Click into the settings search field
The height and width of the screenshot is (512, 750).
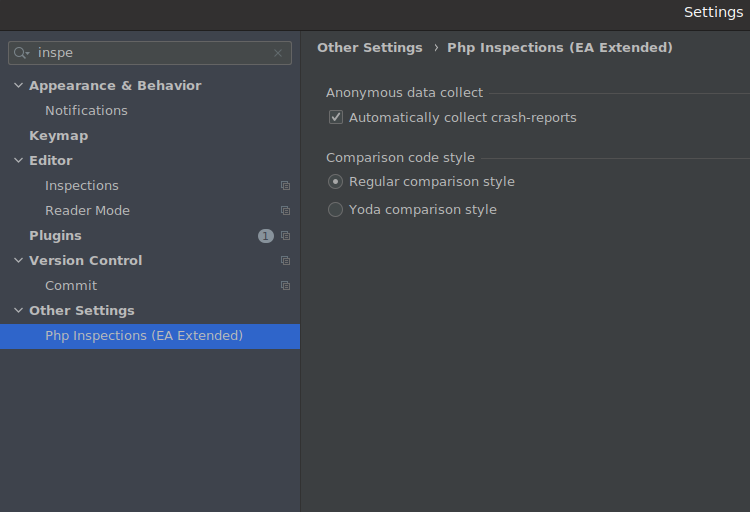click(x=150, y=53)
